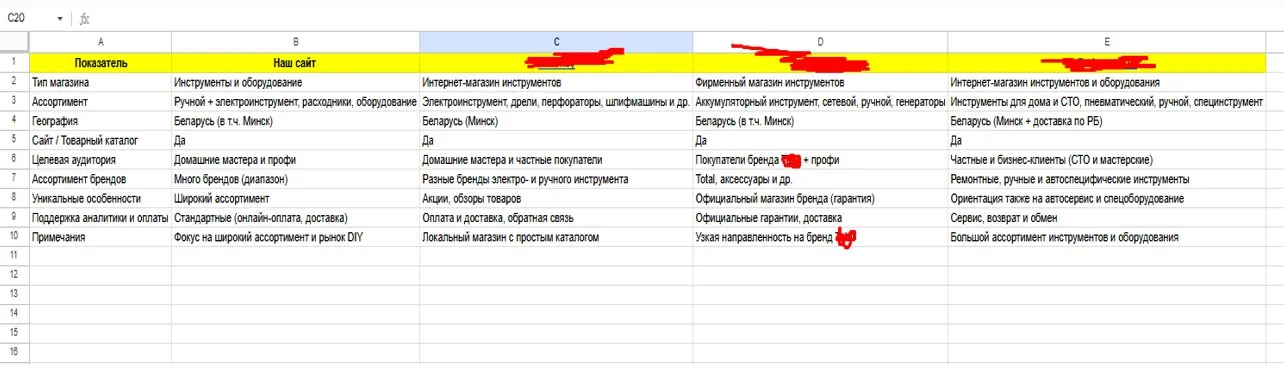Click cell 'Интернет-магазин инструментов' in column C

(x=556, y=82)
